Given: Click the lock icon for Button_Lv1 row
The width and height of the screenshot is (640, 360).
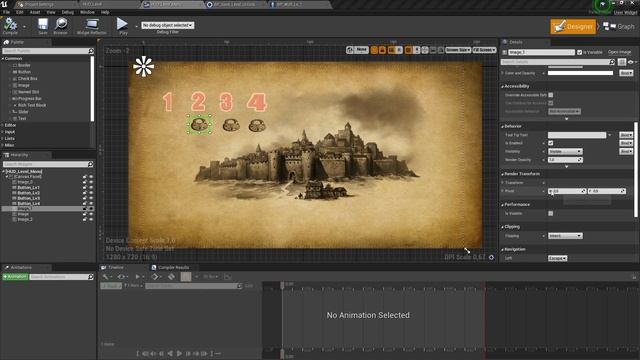Looking at the screenshot, I should [x=85, y=187].
